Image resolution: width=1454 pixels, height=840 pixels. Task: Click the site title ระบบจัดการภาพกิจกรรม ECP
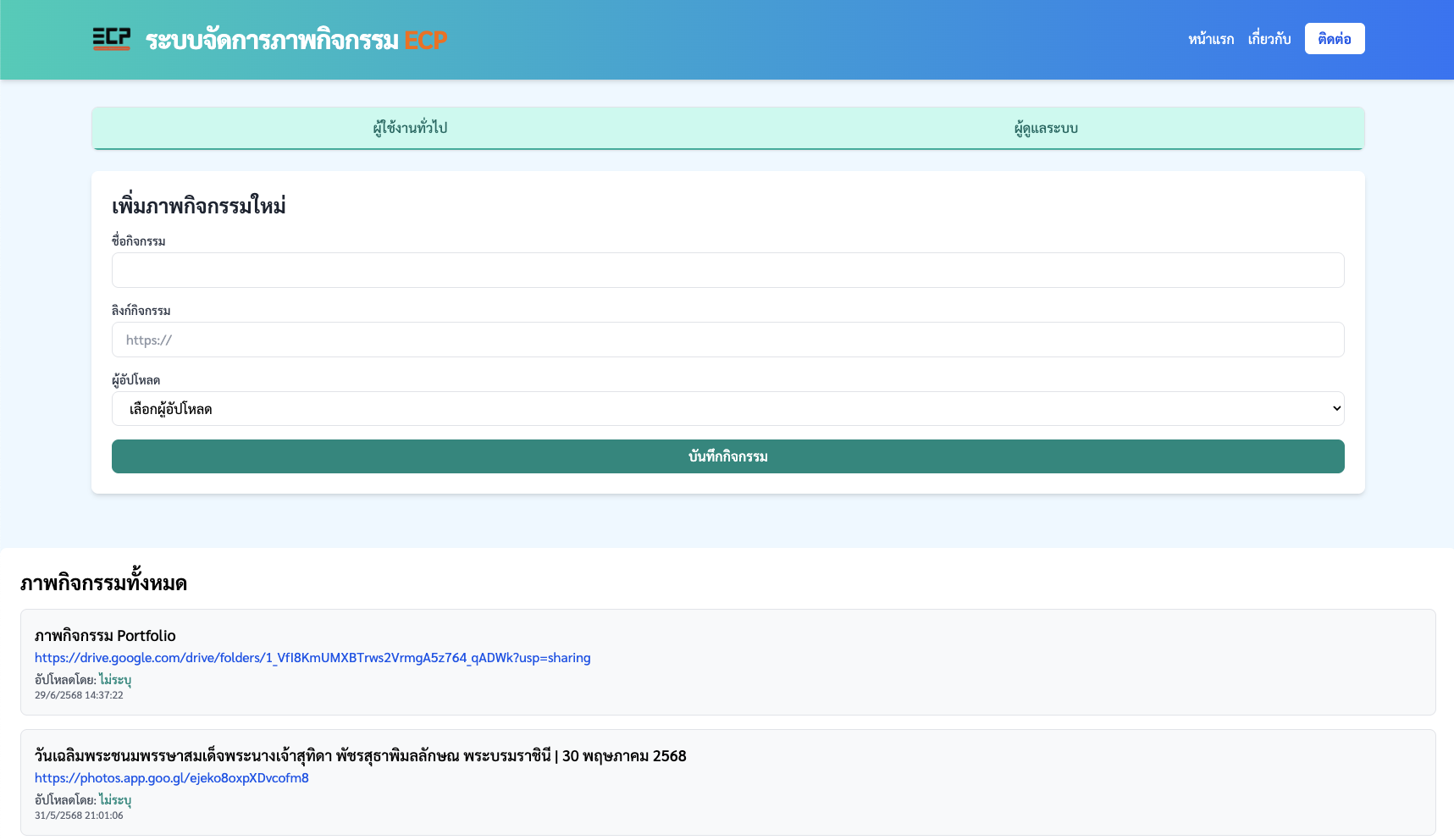296,40
